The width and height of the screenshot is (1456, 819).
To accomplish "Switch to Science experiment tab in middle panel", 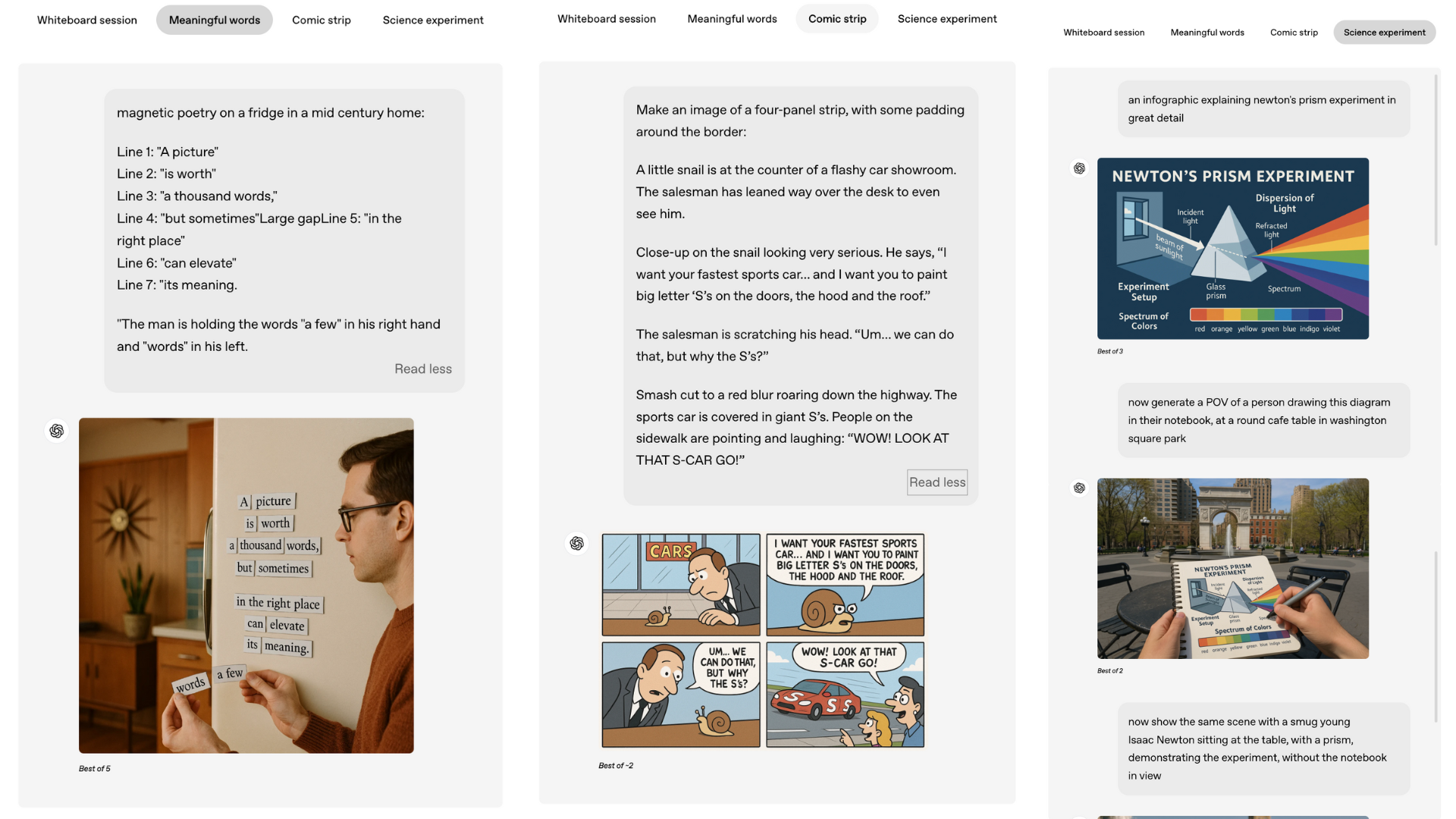I will 947,18.
